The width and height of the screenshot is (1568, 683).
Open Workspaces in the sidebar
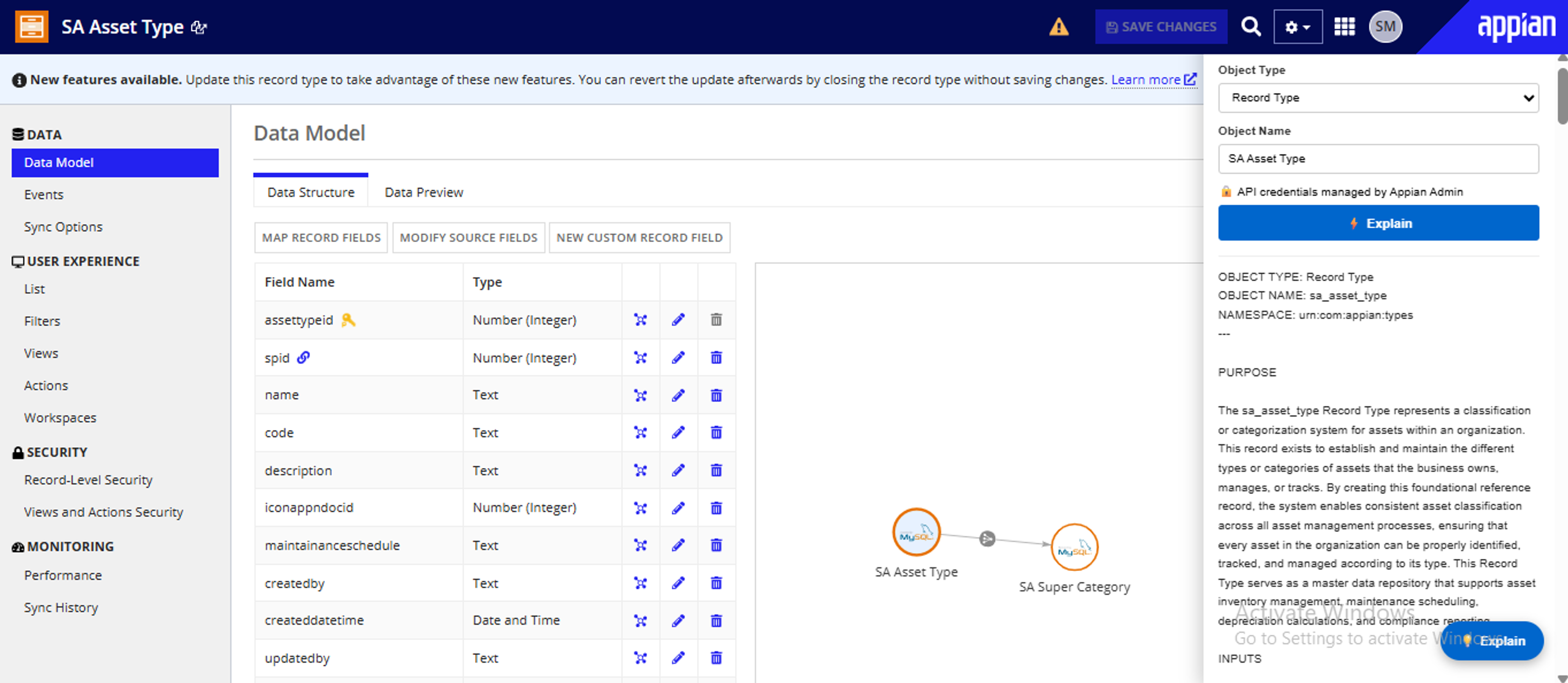[x=60, y=418]
